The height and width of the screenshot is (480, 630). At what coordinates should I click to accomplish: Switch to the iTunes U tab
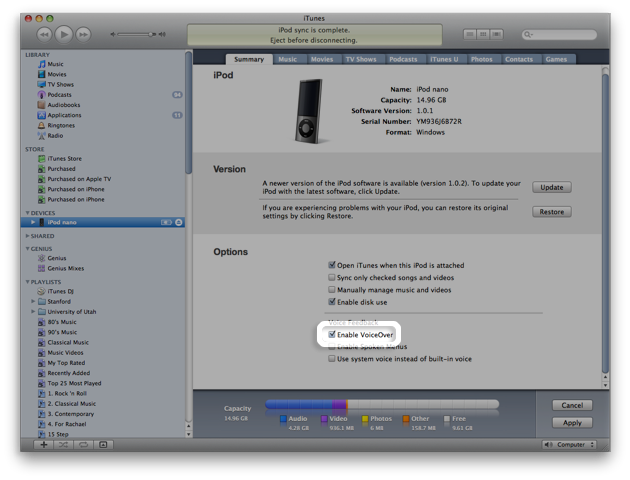pos(444,59)
